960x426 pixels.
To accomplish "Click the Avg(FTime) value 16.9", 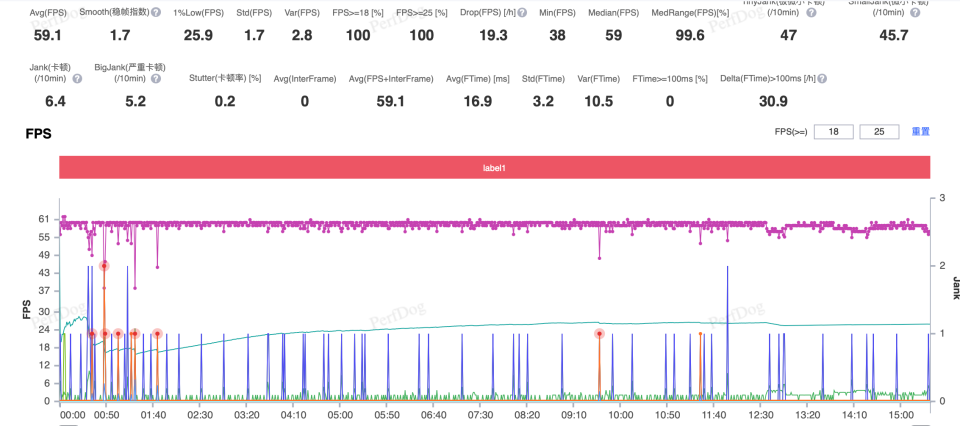I will click(x=478, y=102).
